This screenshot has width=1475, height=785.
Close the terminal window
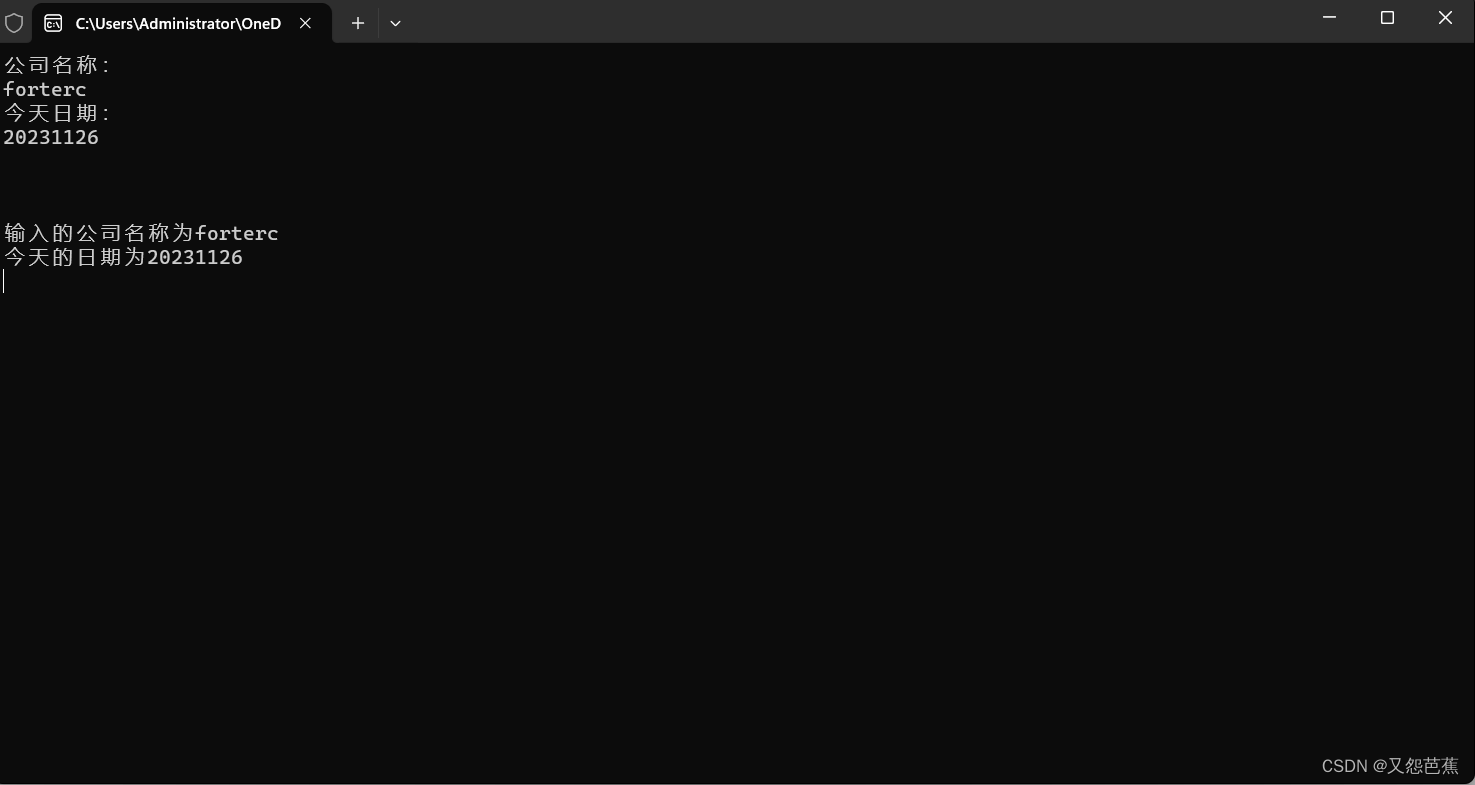coord(1445,18)
